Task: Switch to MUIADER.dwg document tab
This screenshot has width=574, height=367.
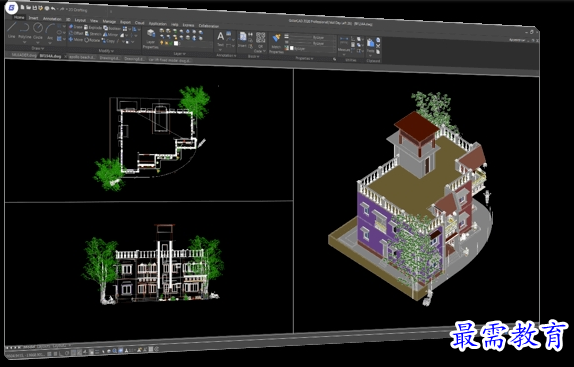Action: click(x=24, y=55)
